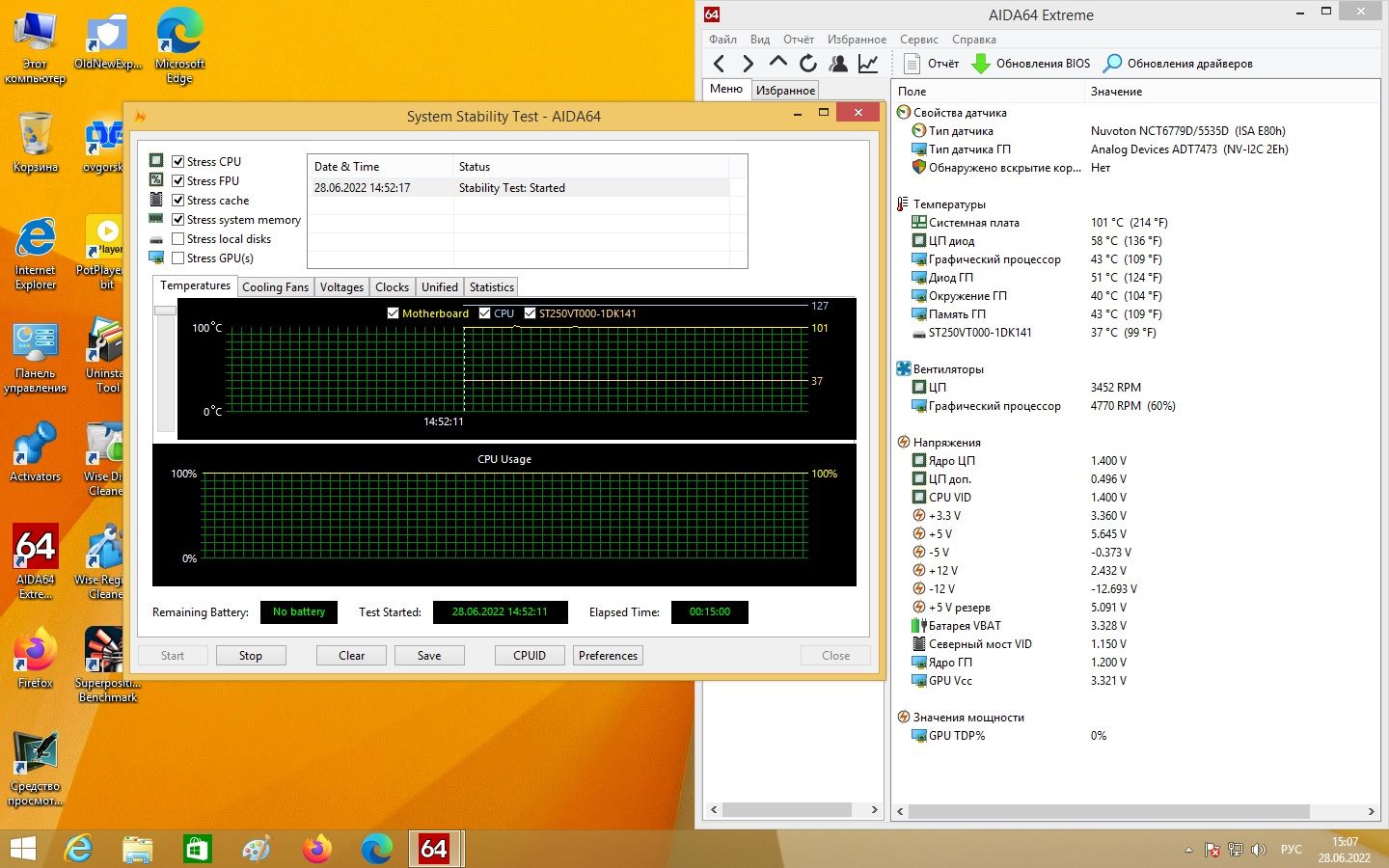
Task: Open the graph chart icon in AIDA64 toolbar
Action: (868, 64)
